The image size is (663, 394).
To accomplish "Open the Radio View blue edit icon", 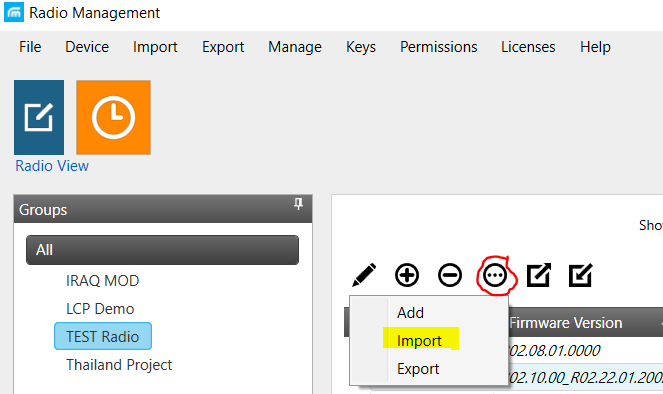I will coord(39,117).
